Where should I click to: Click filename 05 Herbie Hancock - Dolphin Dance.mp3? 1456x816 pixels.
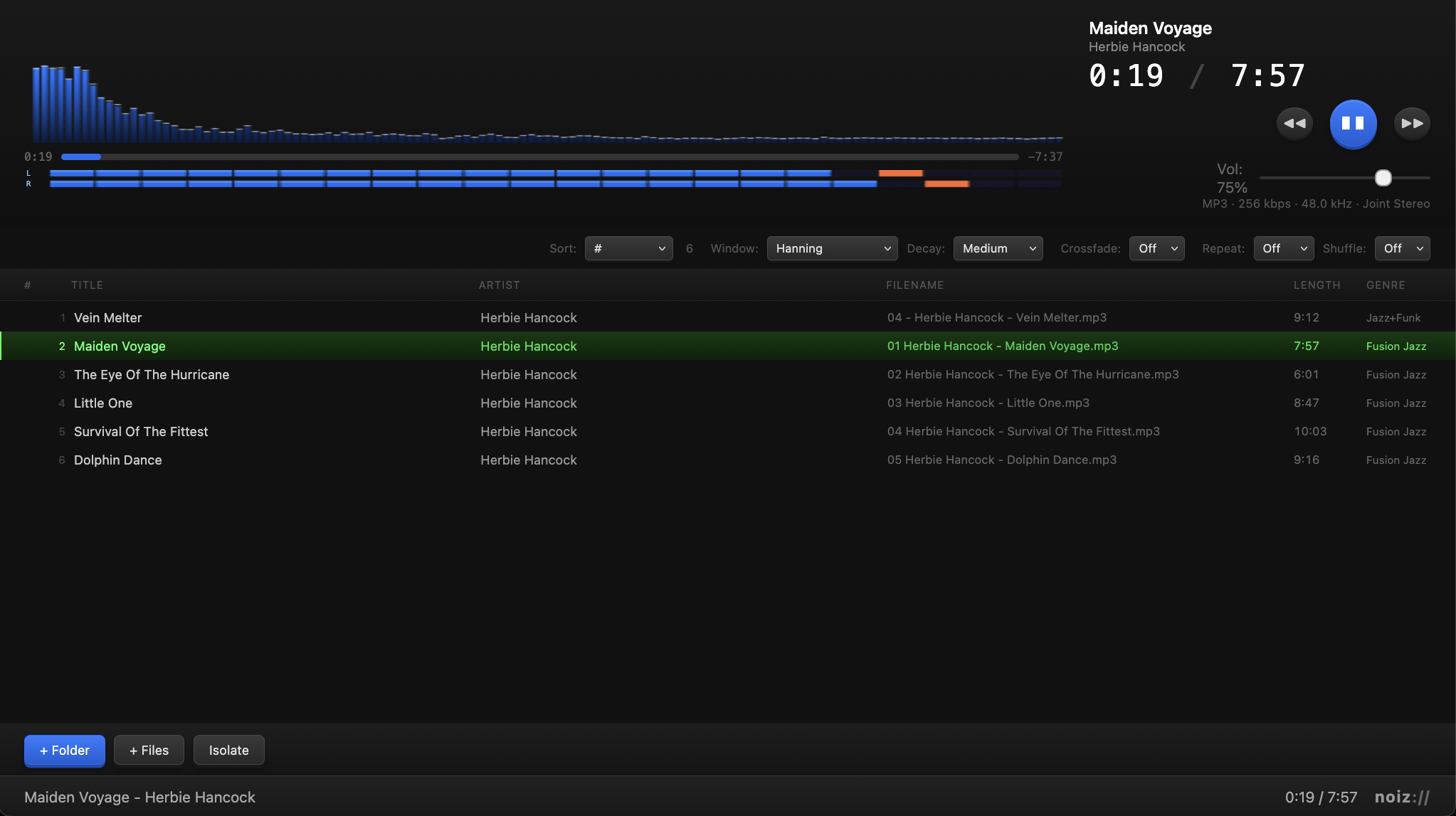pos(1001,460)
